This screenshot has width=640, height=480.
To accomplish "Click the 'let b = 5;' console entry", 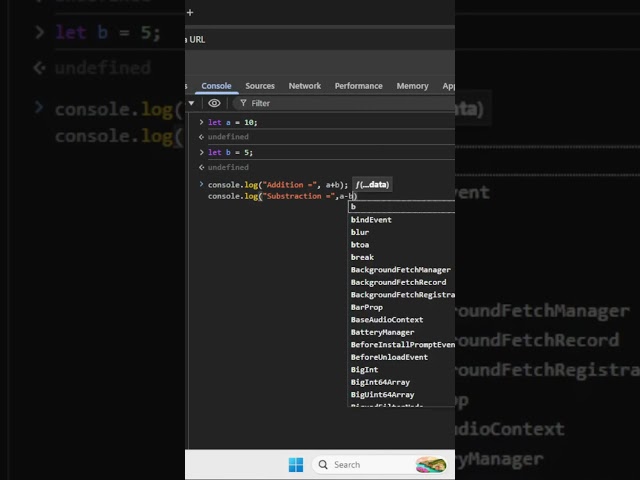I will click(230, 152).
